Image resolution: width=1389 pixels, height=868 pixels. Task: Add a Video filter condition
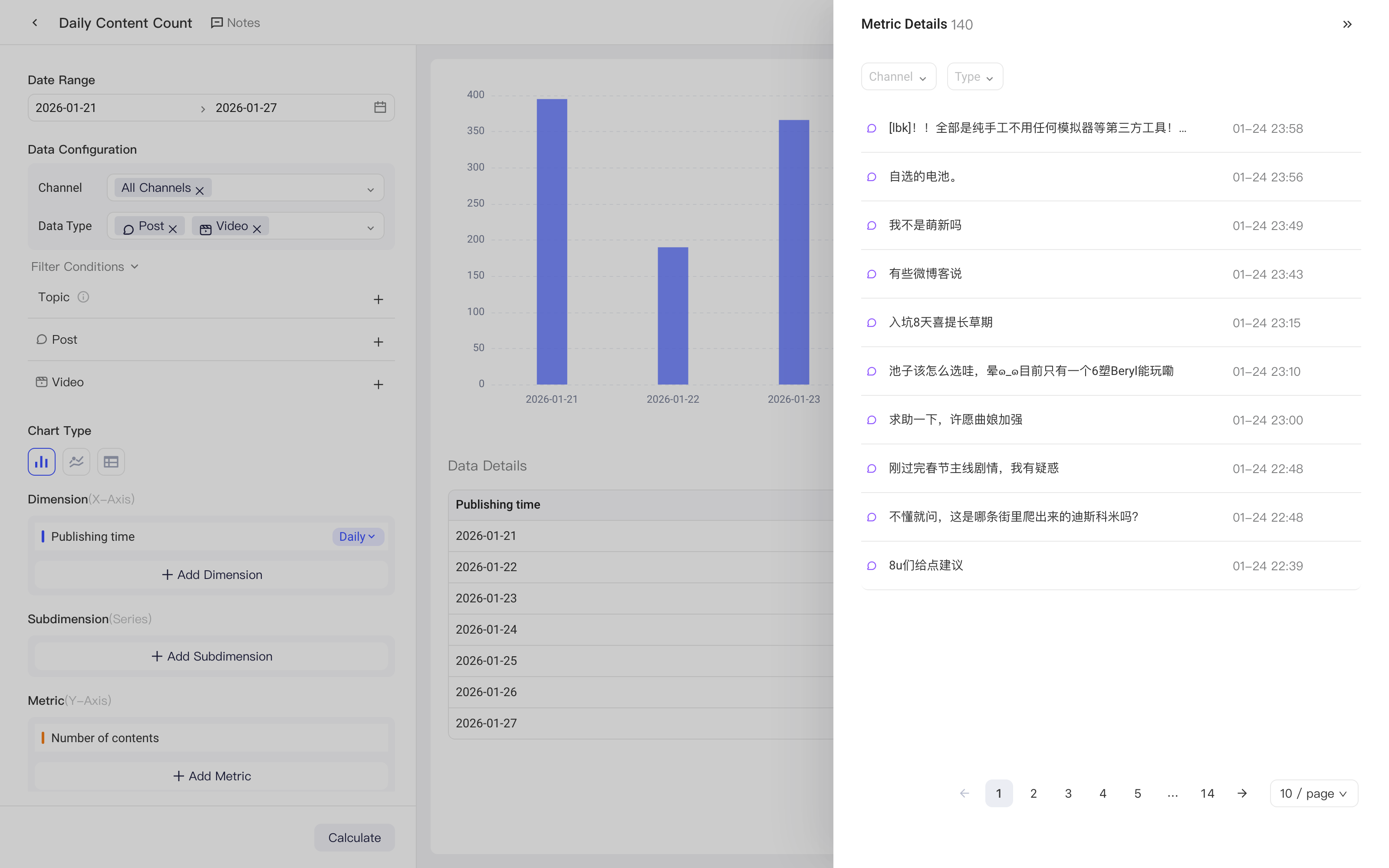[378, 384]
